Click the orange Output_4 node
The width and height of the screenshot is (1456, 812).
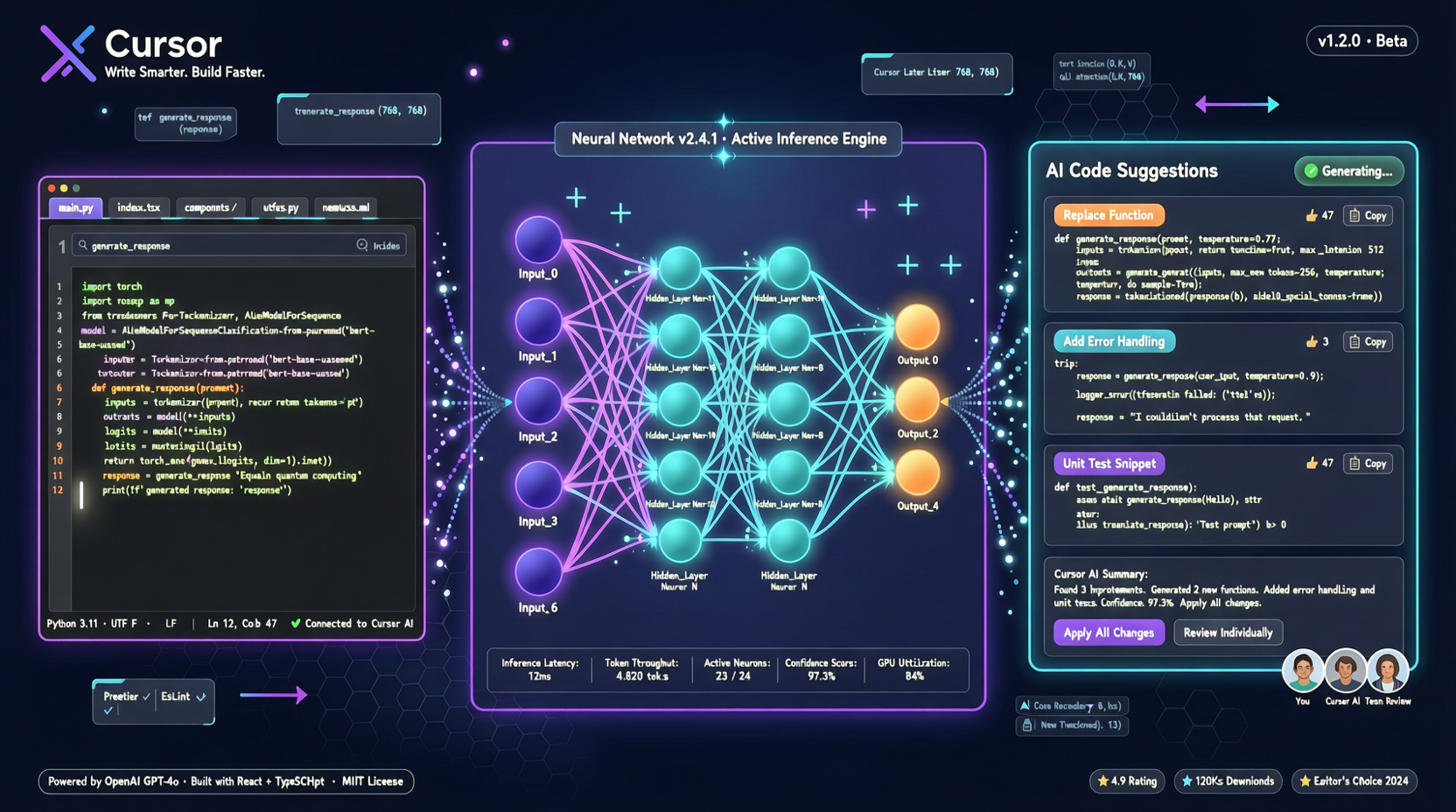point(917,473)
